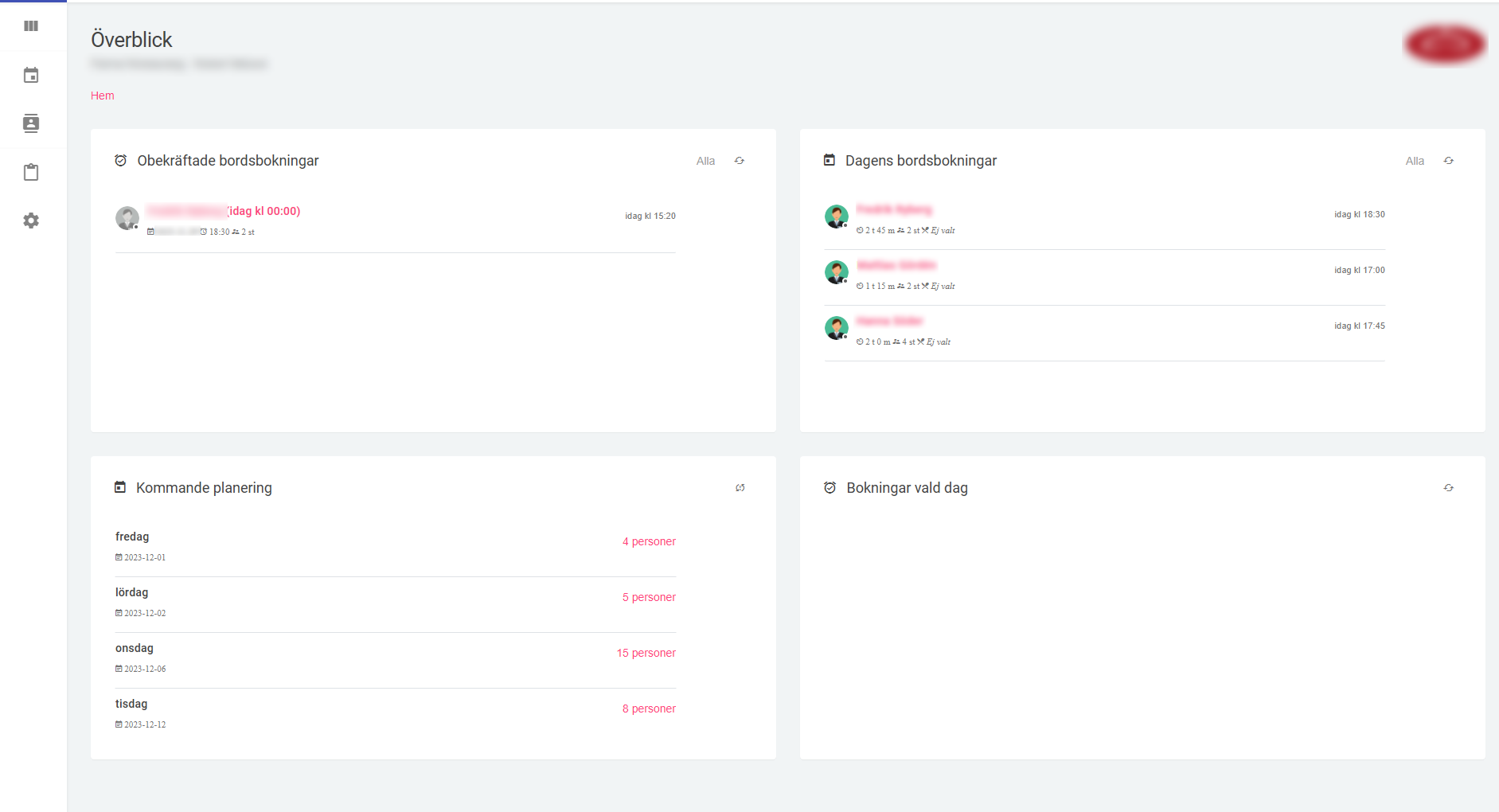1499x812 pixels.
Task: Refresh the Bokningar vald dag panel
Action: pyautogui.click(x=1449, y=488)
